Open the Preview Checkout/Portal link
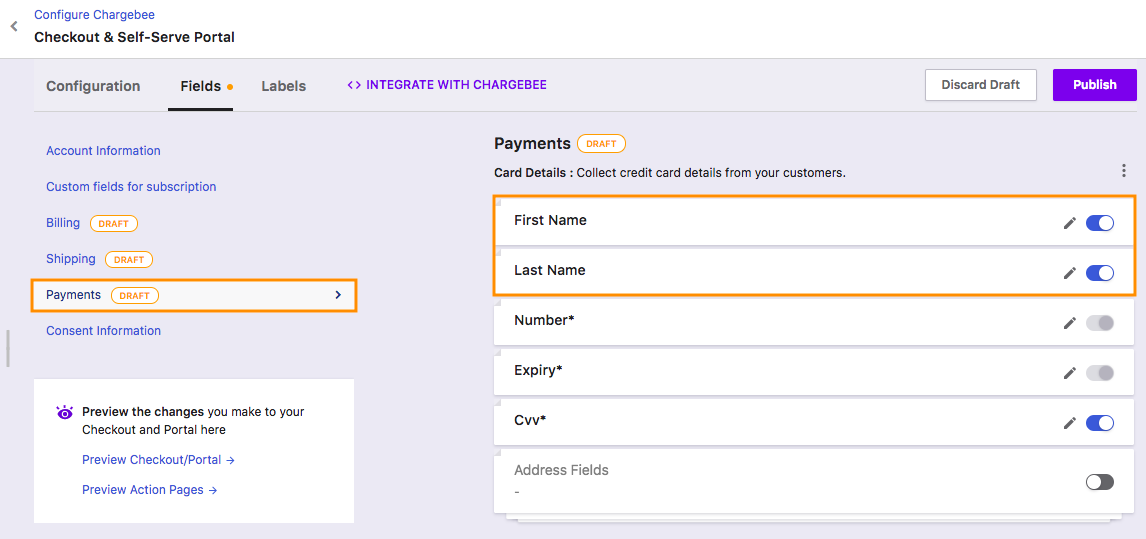Screen dimensions: 1146x539 (158, 460)
